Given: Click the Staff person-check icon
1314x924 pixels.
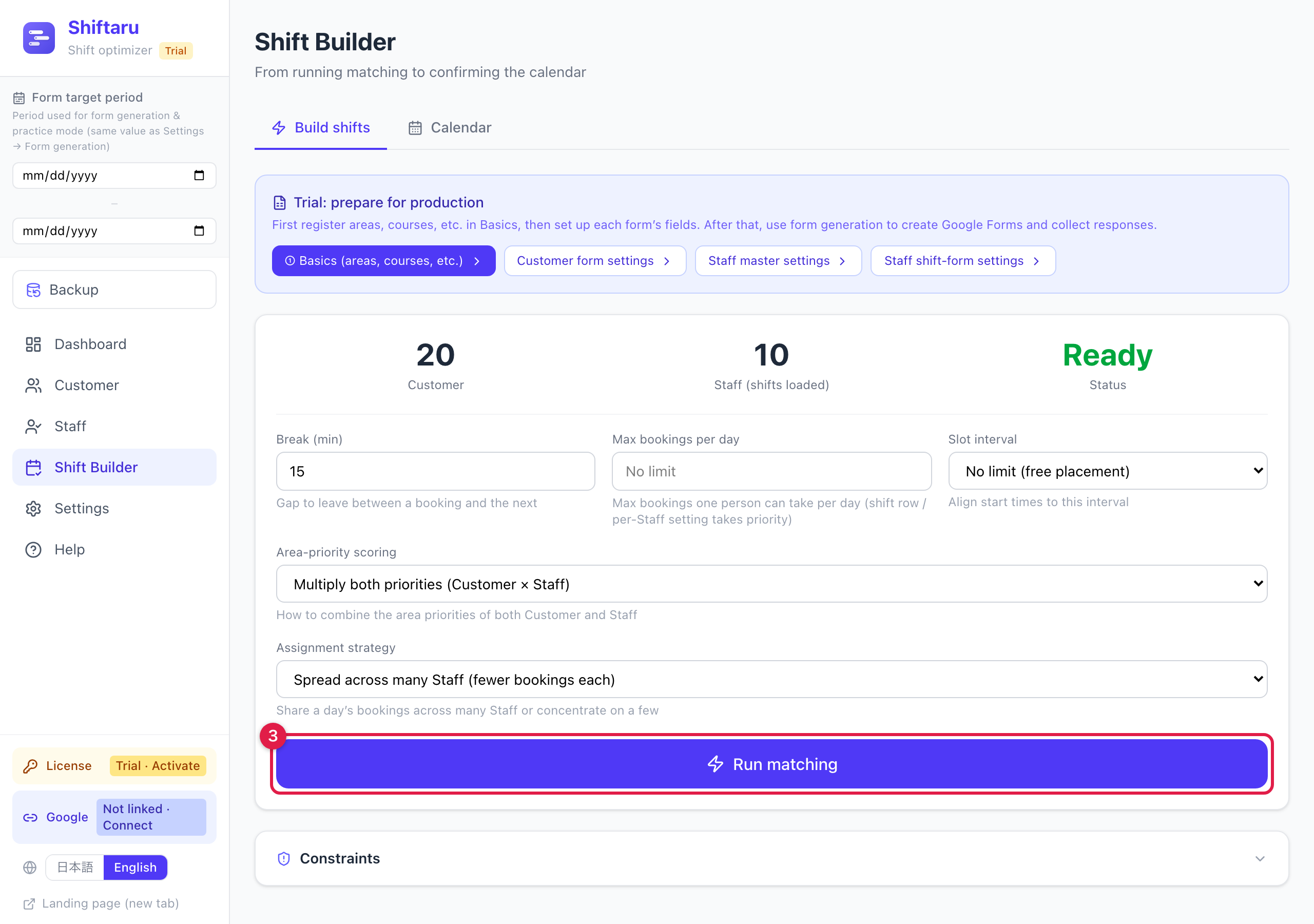Looking at the screenshot, I should tap(33, 427).
